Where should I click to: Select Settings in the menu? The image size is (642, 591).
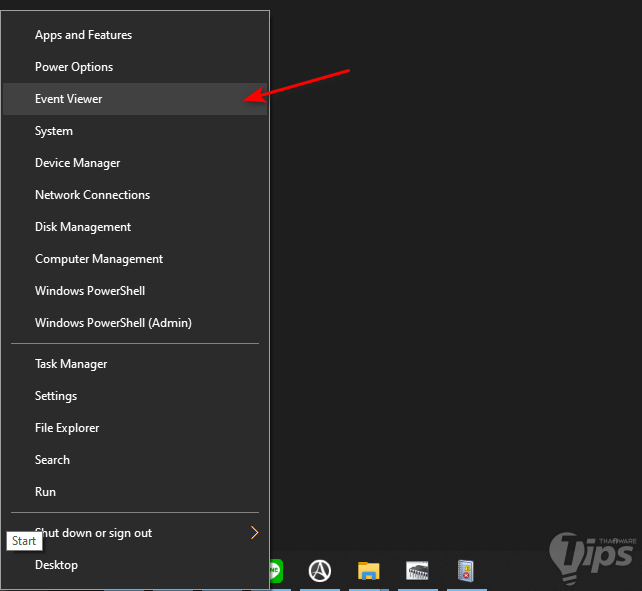click(x=135, y=396)
